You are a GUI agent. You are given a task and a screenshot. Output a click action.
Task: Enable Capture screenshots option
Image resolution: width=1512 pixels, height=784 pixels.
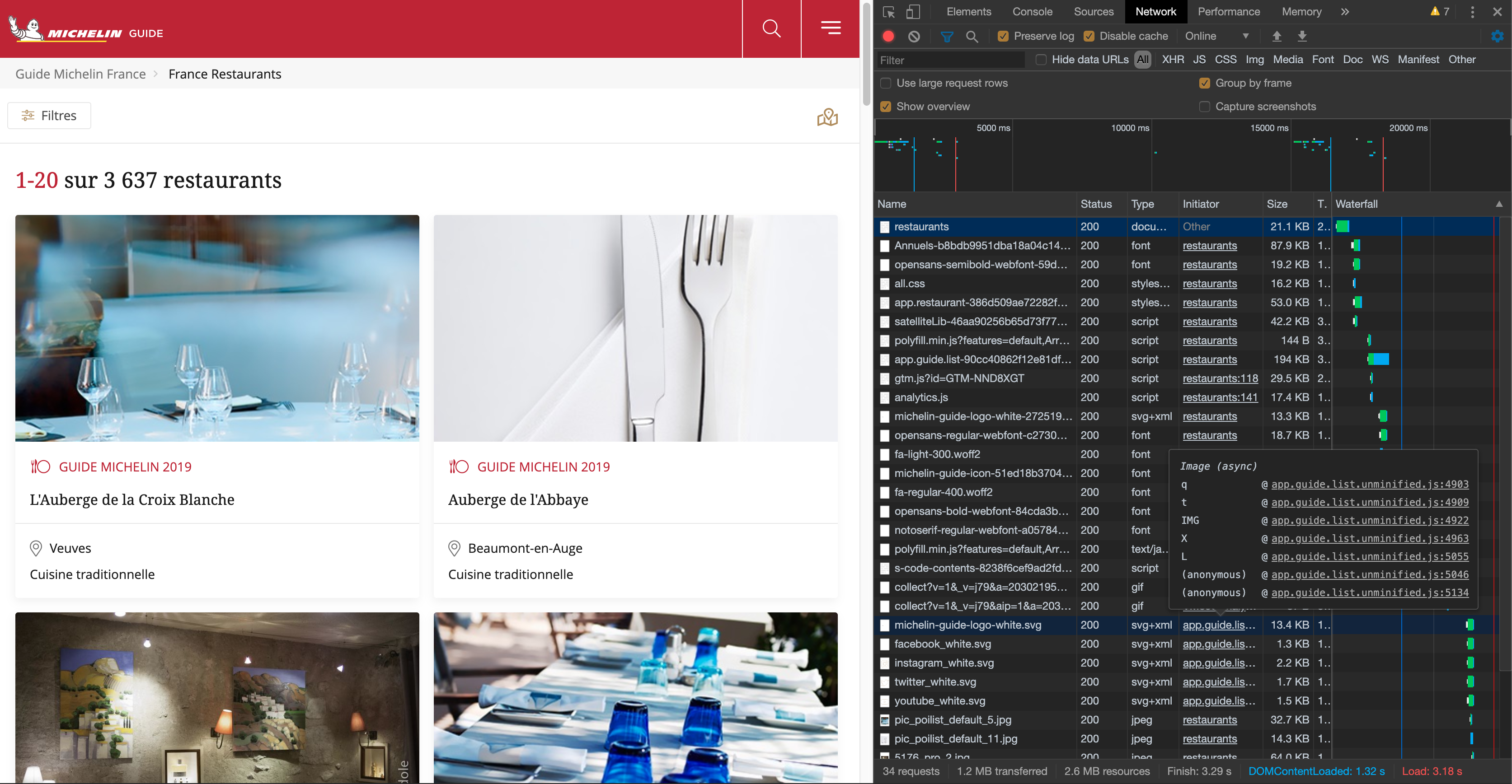point(1204,107)
